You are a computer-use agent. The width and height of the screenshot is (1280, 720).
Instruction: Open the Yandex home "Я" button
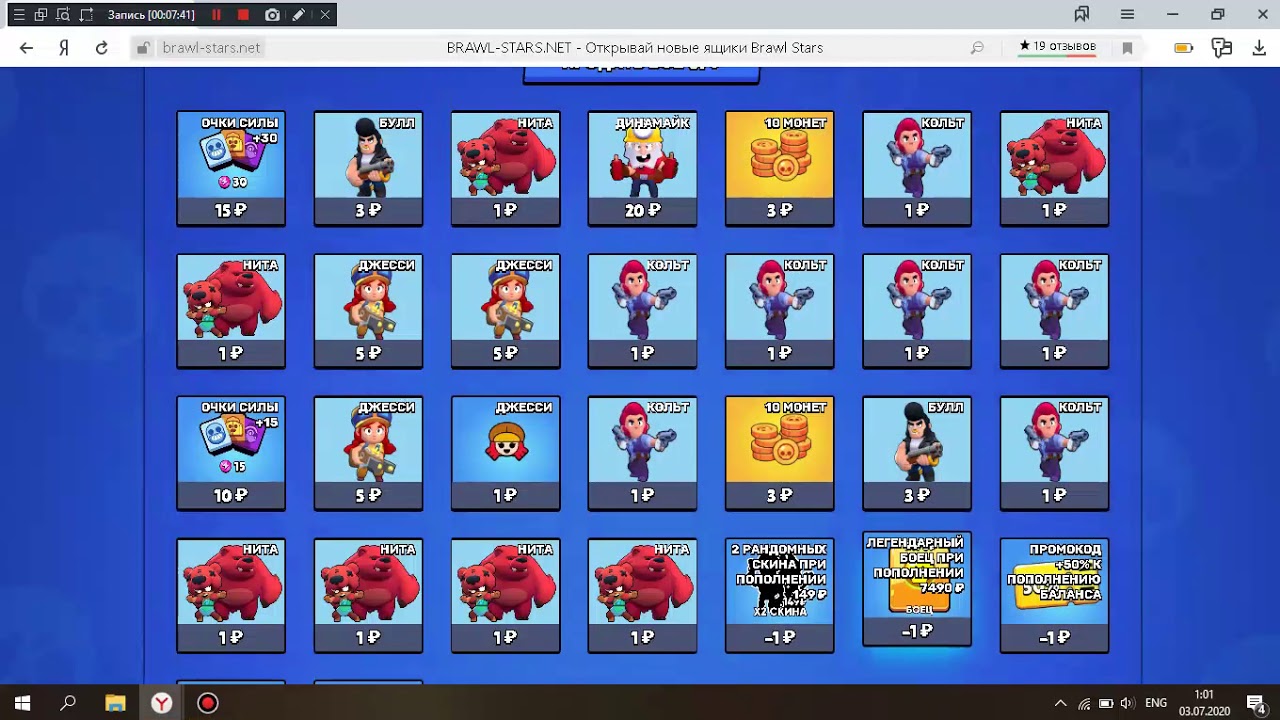64,48
